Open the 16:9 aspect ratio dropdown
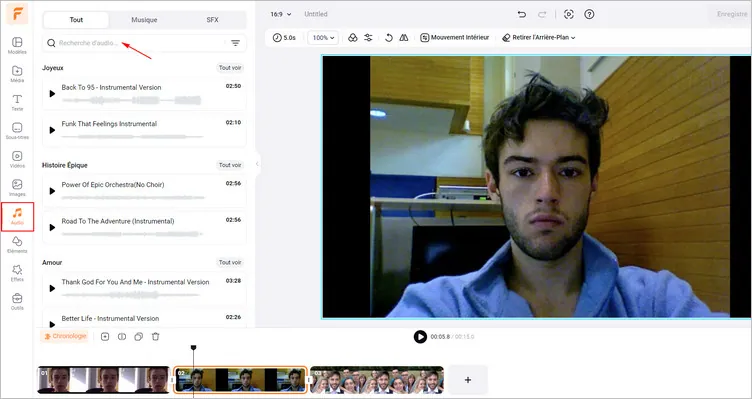This screenshot has height=399, width=752. click(281, 14)
